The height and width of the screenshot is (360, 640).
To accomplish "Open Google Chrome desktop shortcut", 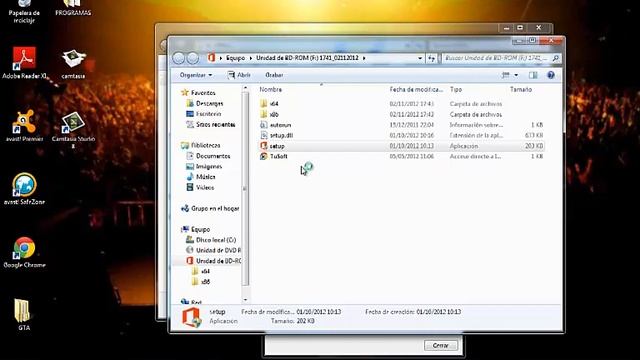I will [x=24, y=252].
